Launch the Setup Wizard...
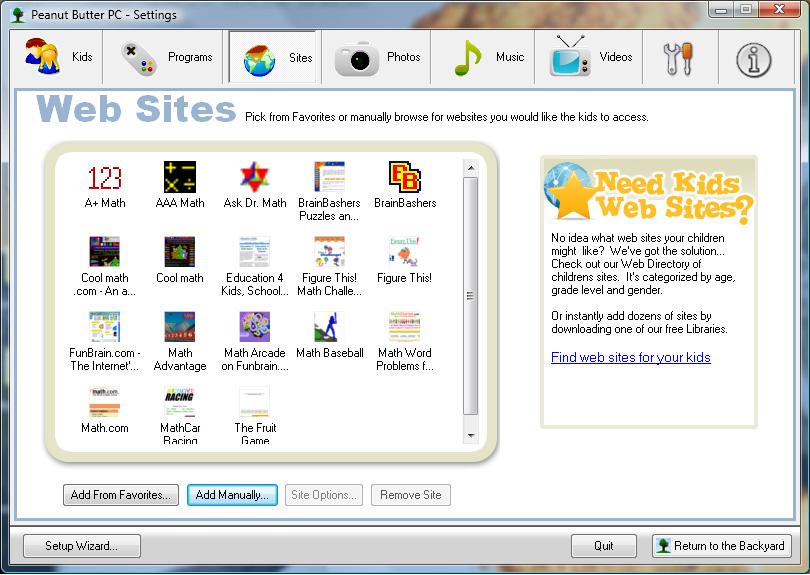The width and height of the screenshot is (810, 575). (x=82, y=546)
